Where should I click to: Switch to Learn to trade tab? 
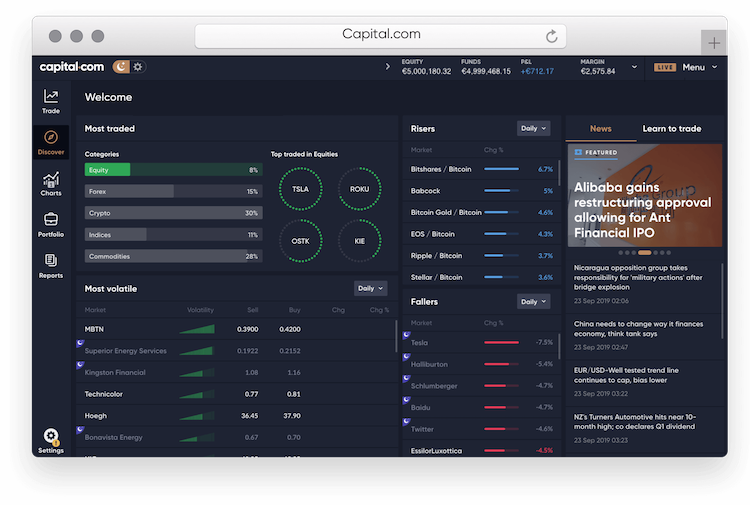(672, 129)
